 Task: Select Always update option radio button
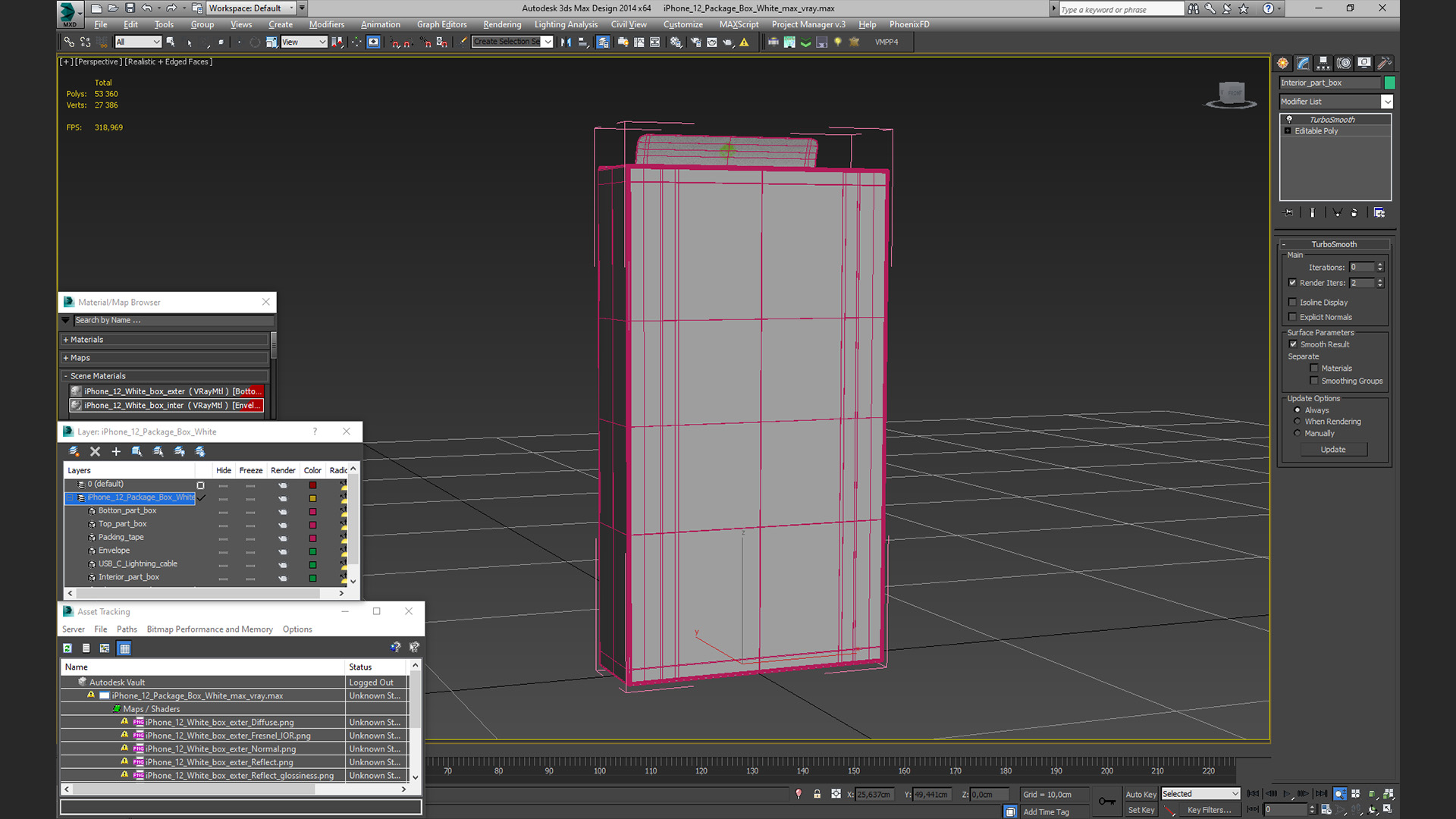pos(1298,410)
